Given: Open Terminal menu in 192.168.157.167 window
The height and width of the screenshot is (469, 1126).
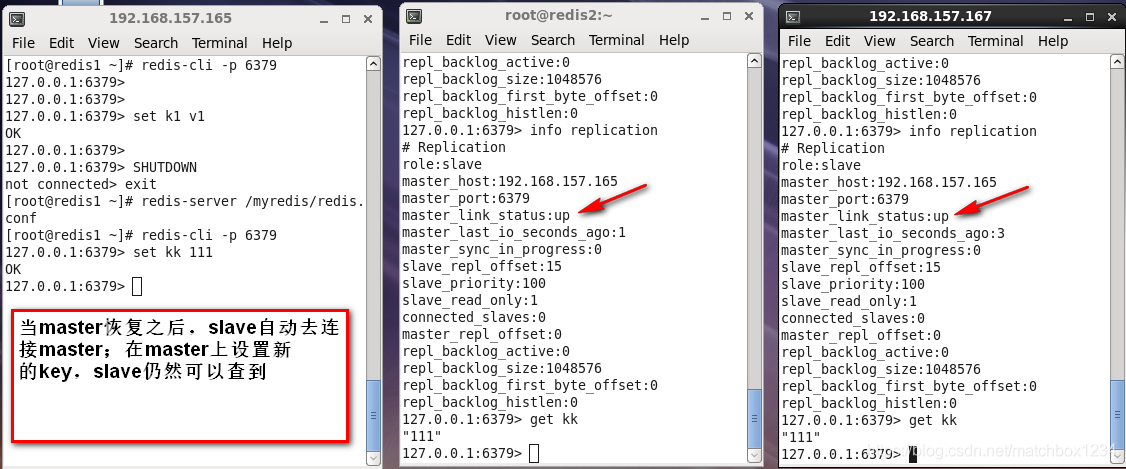Looking at the screenshot, I should pyautogui.click(x=996, y=41).
